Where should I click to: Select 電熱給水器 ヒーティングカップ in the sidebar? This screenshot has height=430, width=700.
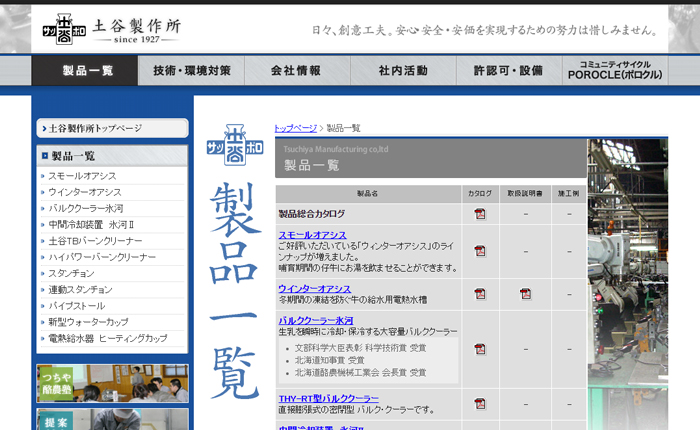click(x=108, y=338)
